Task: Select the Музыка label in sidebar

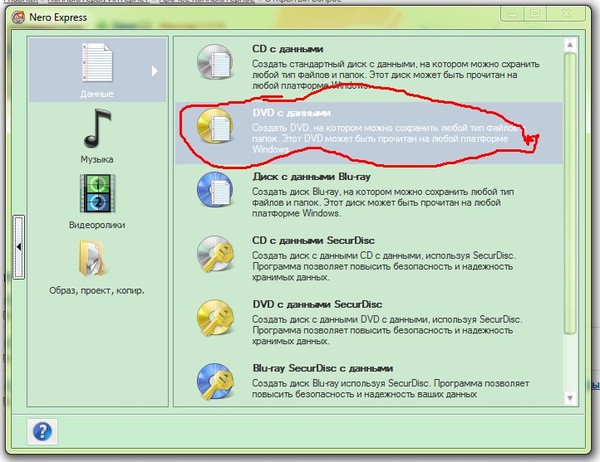Action: [97, 159]
